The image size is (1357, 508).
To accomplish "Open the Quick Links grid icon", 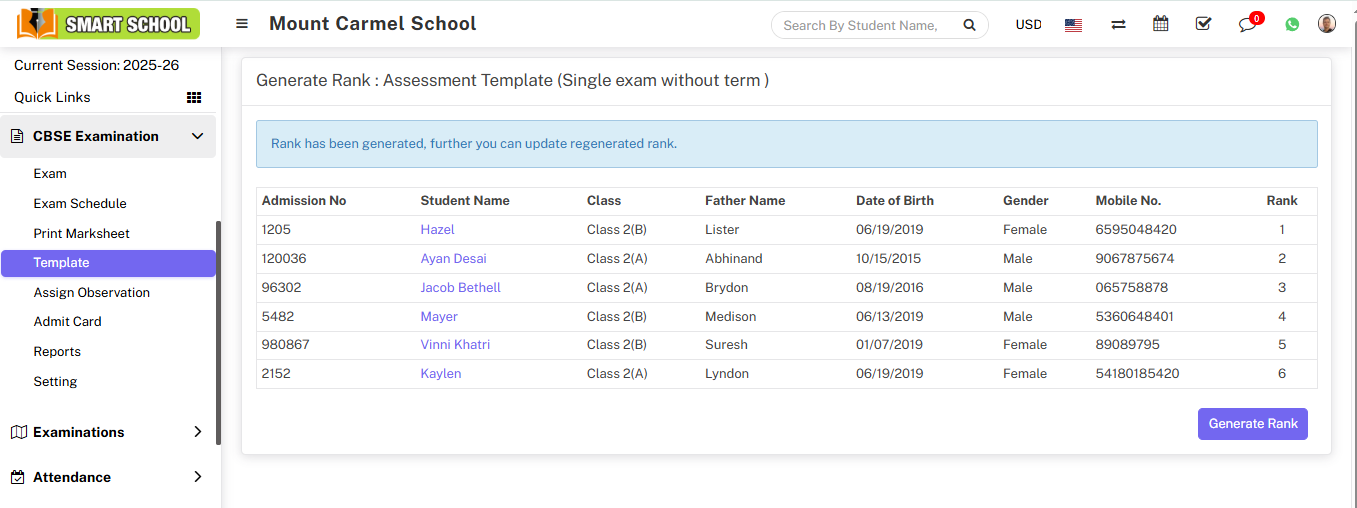I will (x=194, y=97).
